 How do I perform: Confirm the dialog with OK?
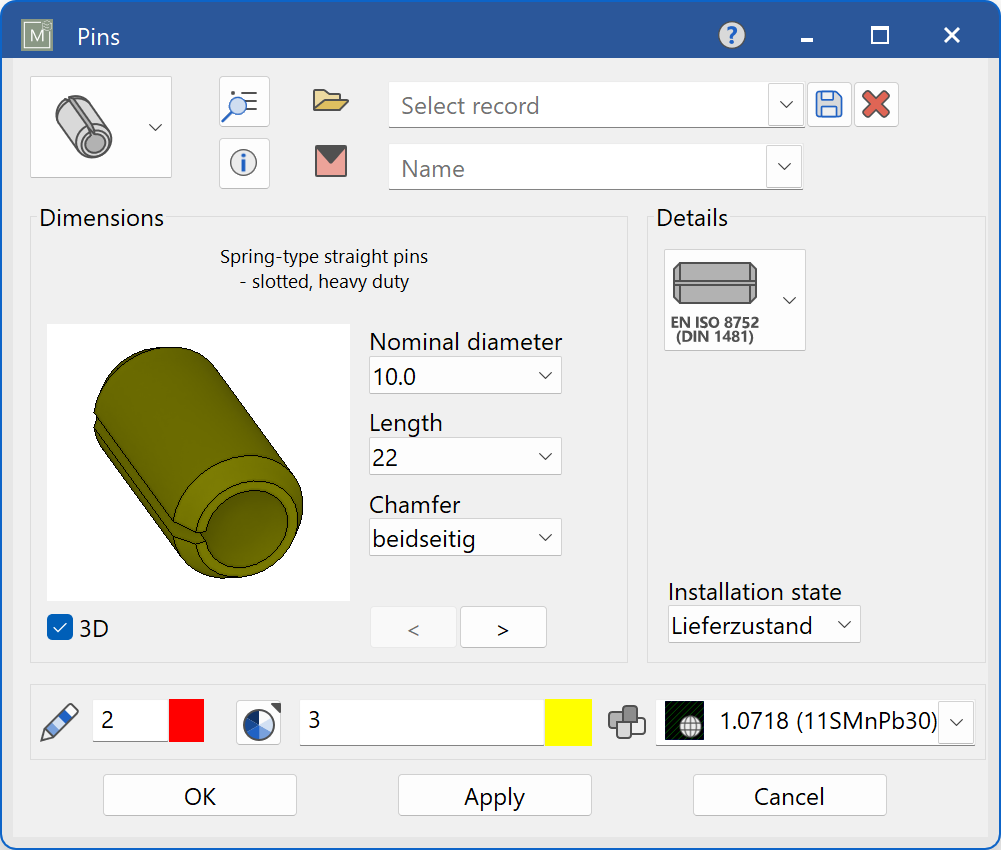(199, 795)
